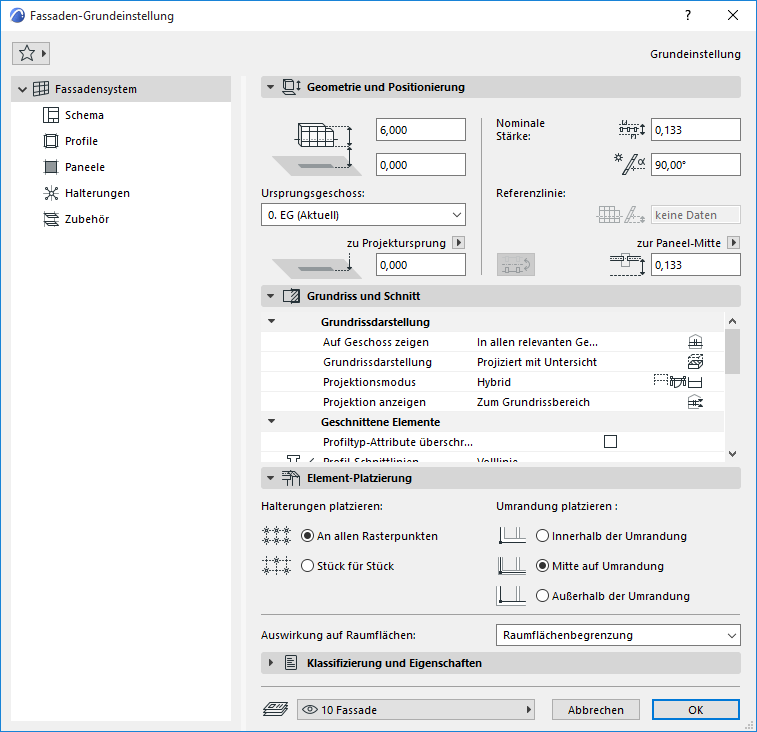The image size is (757, 732).
Task: Open the Paneele settings page
Action: pyautogui.click(x=84, y=167)
